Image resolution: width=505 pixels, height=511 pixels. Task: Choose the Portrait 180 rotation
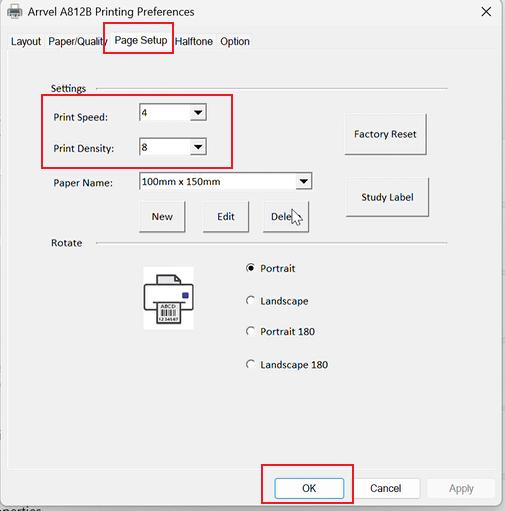coord(280,332)
